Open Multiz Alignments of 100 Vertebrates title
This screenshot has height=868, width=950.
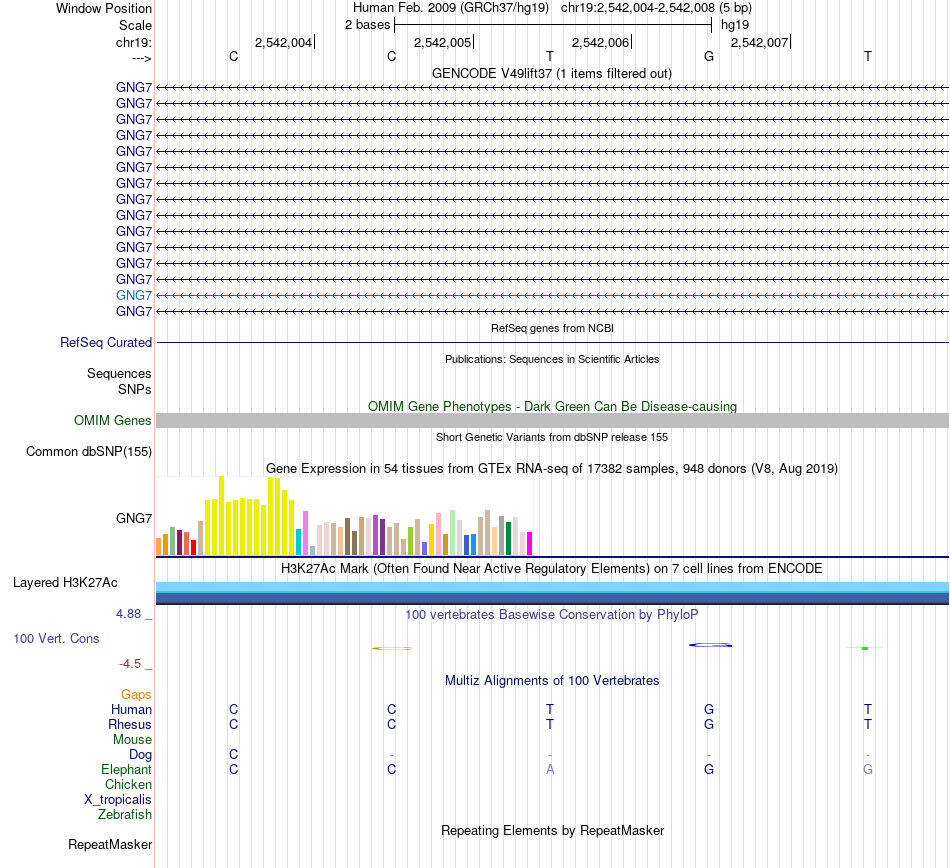(x=552, y=681)
